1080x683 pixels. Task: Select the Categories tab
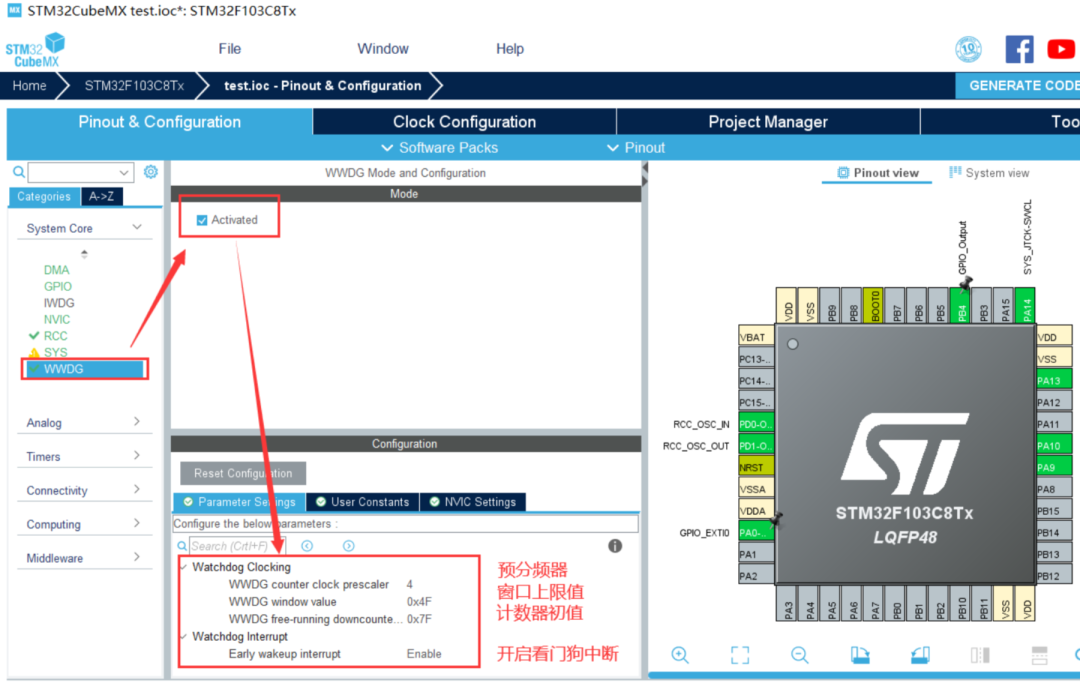tap(44, 196)
